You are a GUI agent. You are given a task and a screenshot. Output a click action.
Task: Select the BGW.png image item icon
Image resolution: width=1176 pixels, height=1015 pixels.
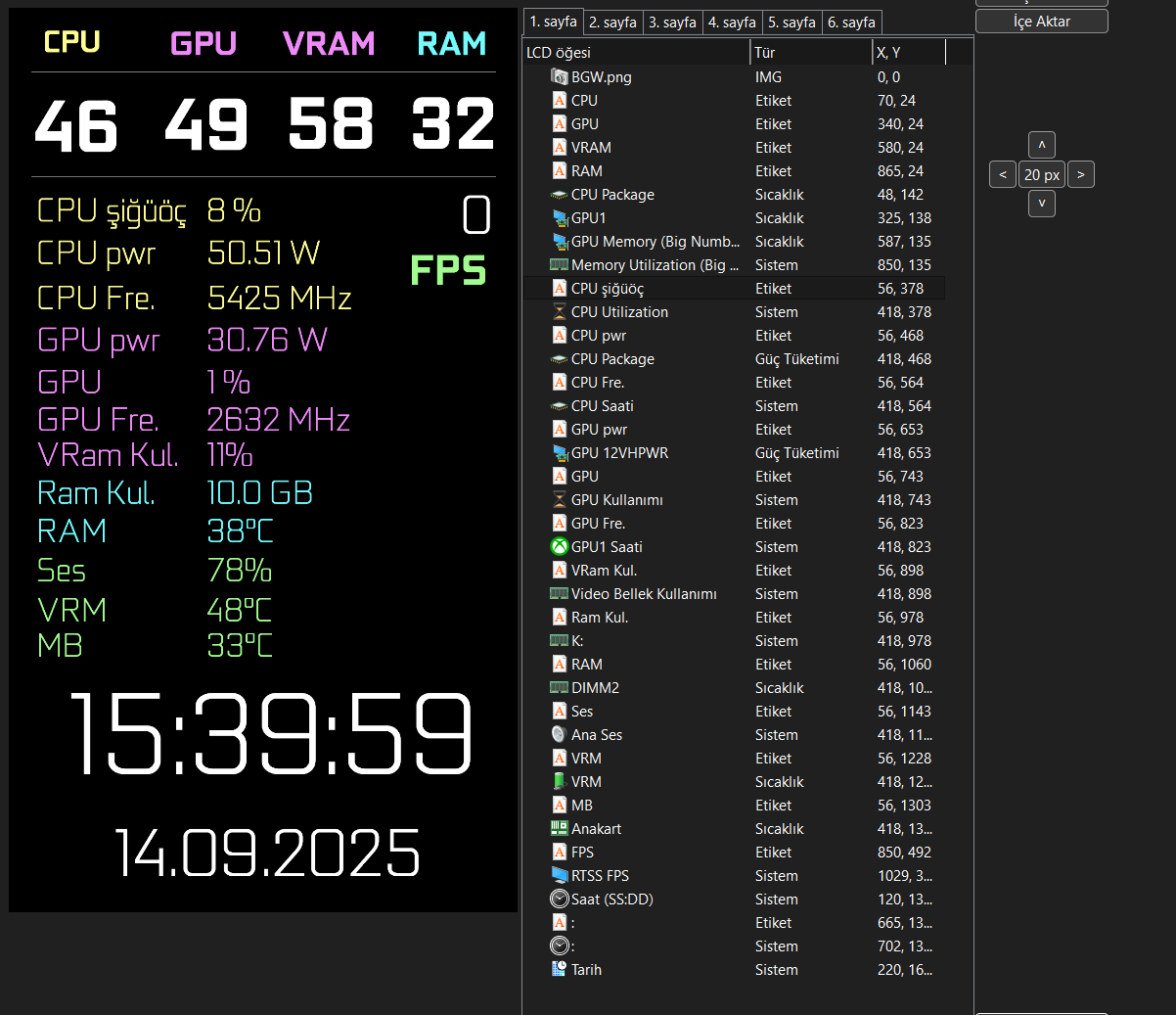pos(560,76)
